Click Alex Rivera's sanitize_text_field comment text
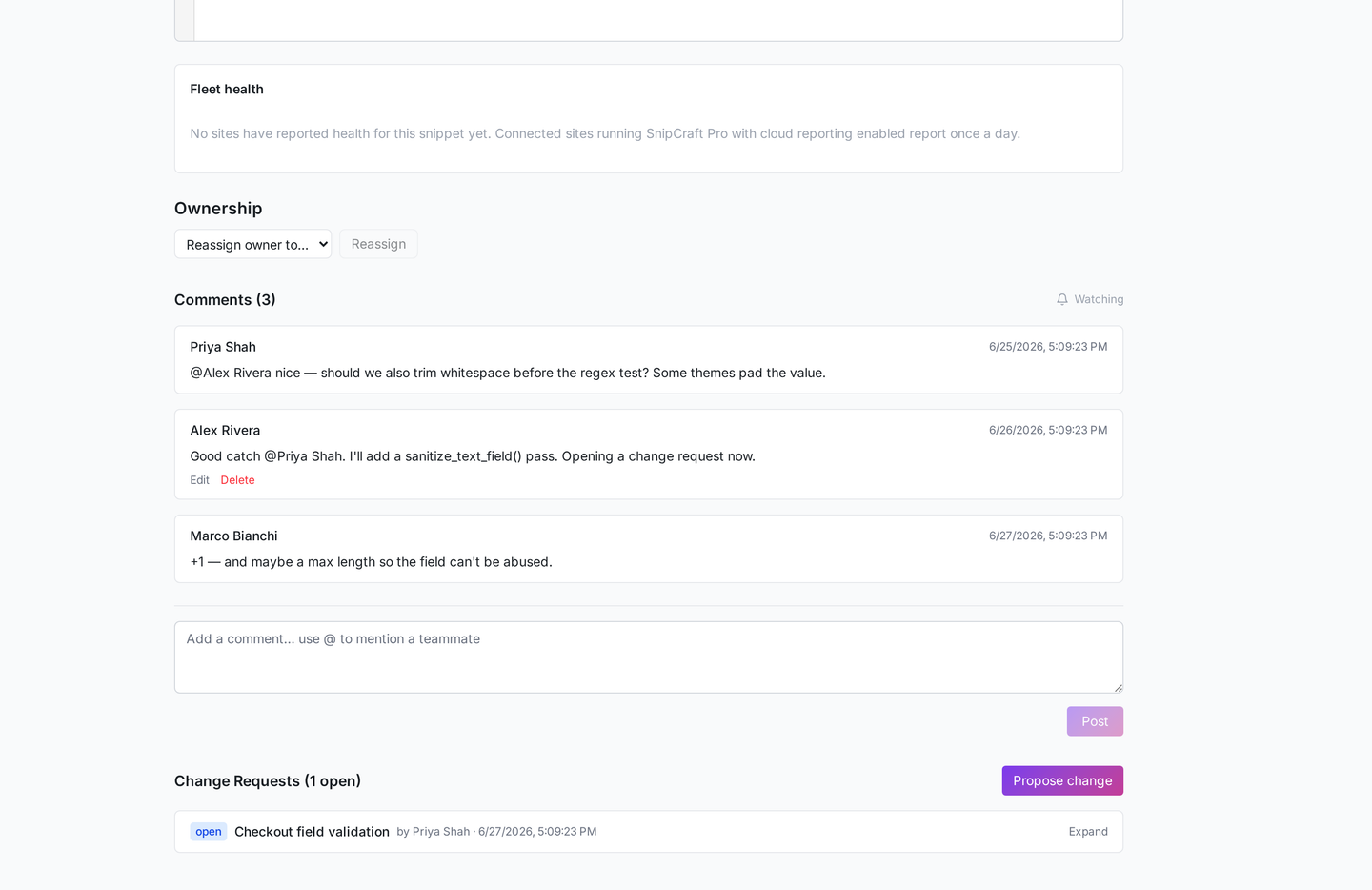This screenshot has height=890, width=1372. (x=473, y=456)
